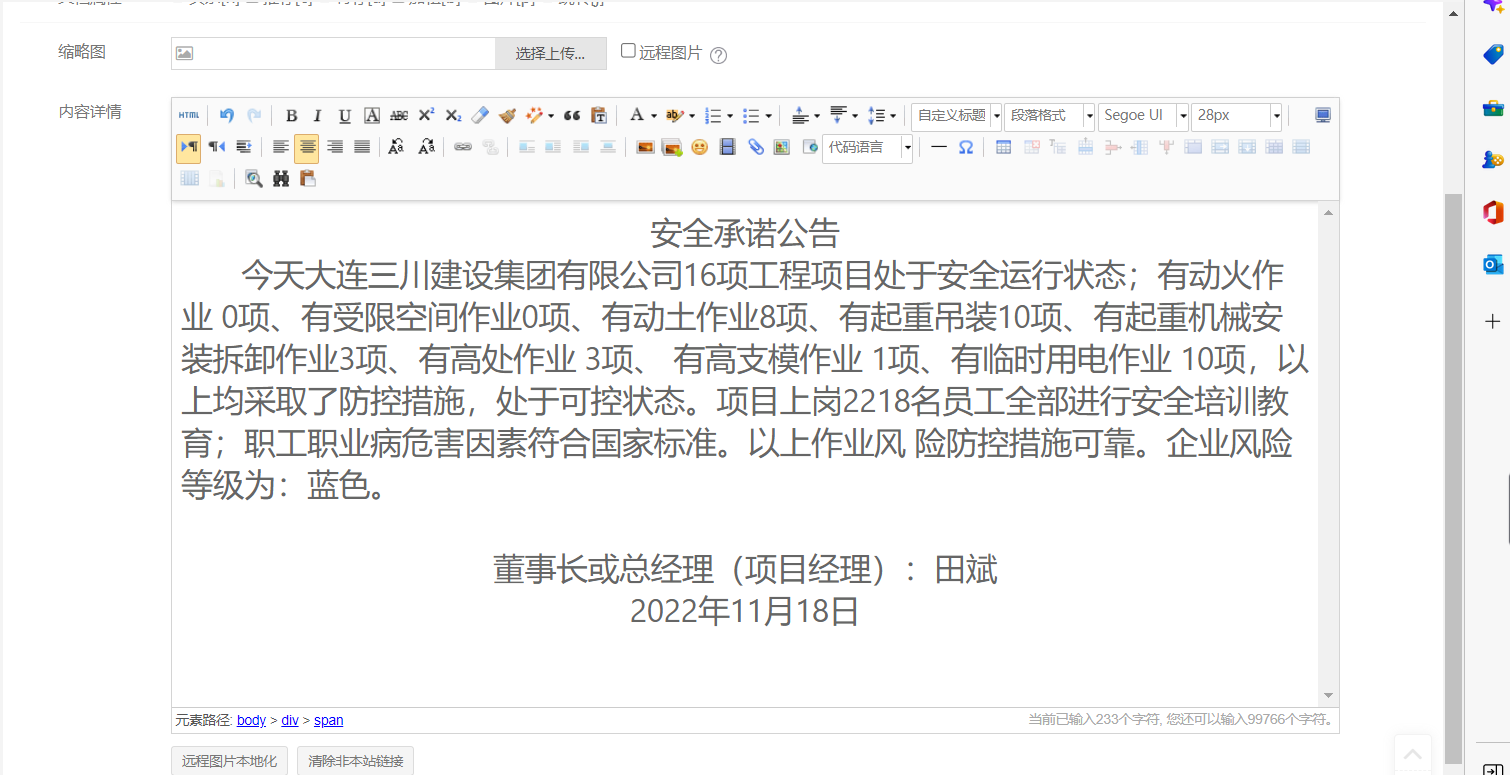Run auto typeset with the magic wand
The width and height of the screenshot is (1510, 775).
tap(535, 116)
